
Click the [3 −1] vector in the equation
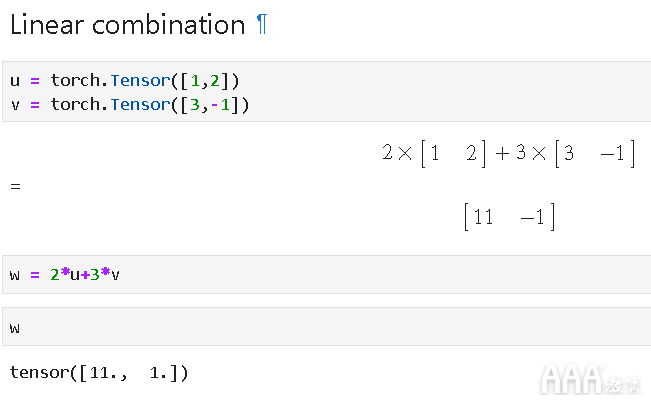(596, 153)
